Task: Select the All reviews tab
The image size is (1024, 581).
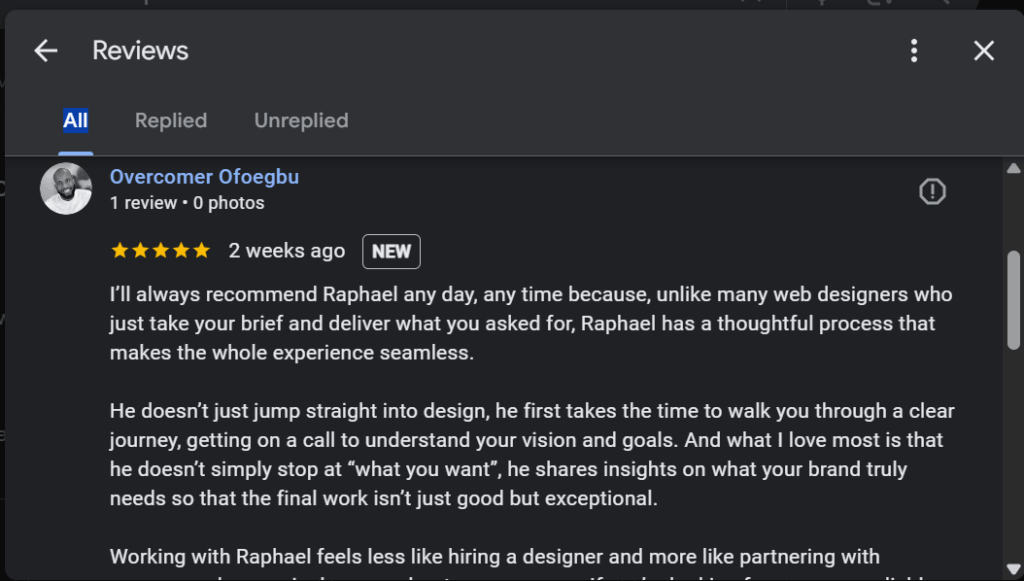Action: tap(76, 120)
